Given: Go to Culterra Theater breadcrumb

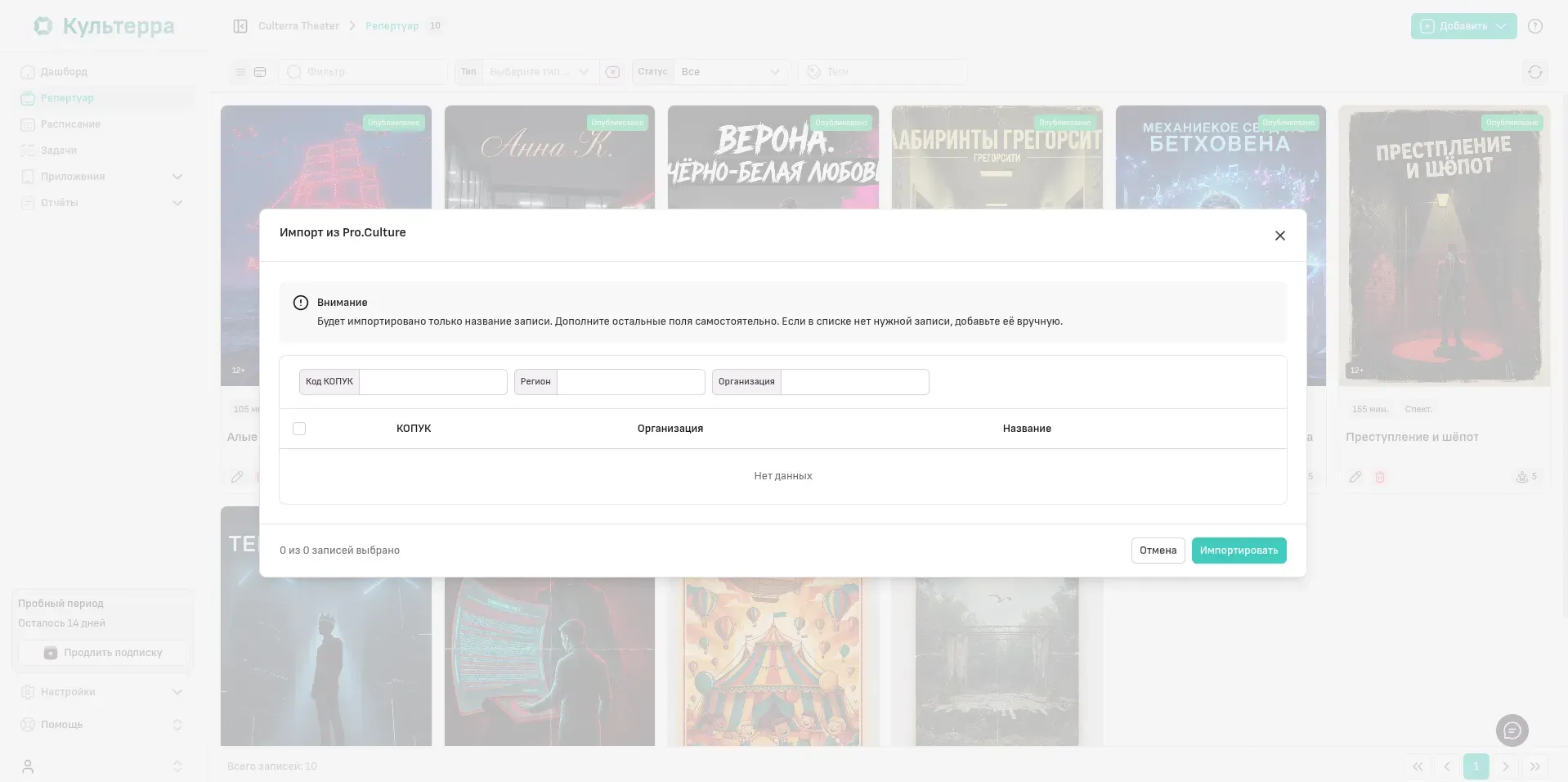Looking at the screenshot, I should click(298, 26).
